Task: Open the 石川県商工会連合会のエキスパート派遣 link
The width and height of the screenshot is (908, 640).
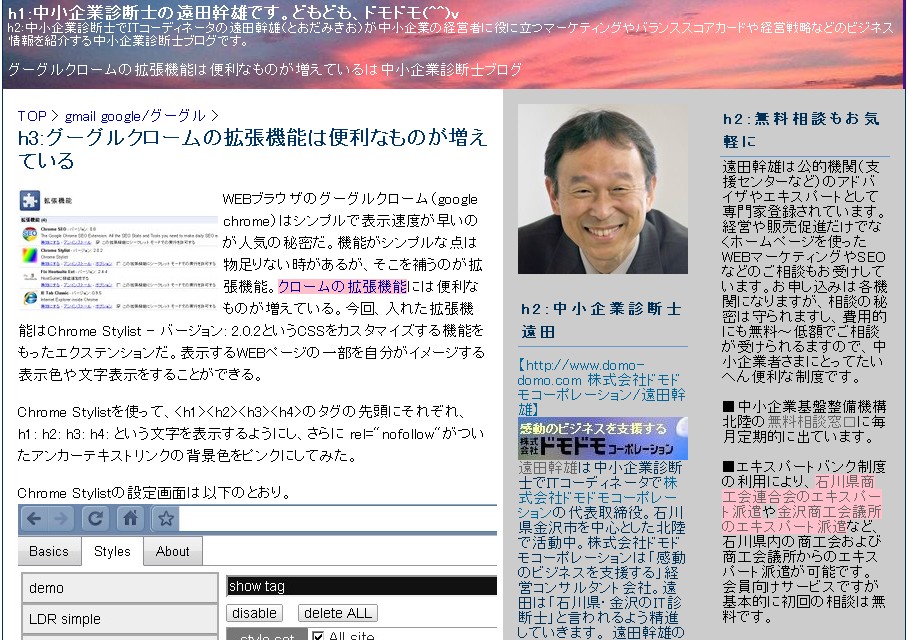Action: point(801,496)
